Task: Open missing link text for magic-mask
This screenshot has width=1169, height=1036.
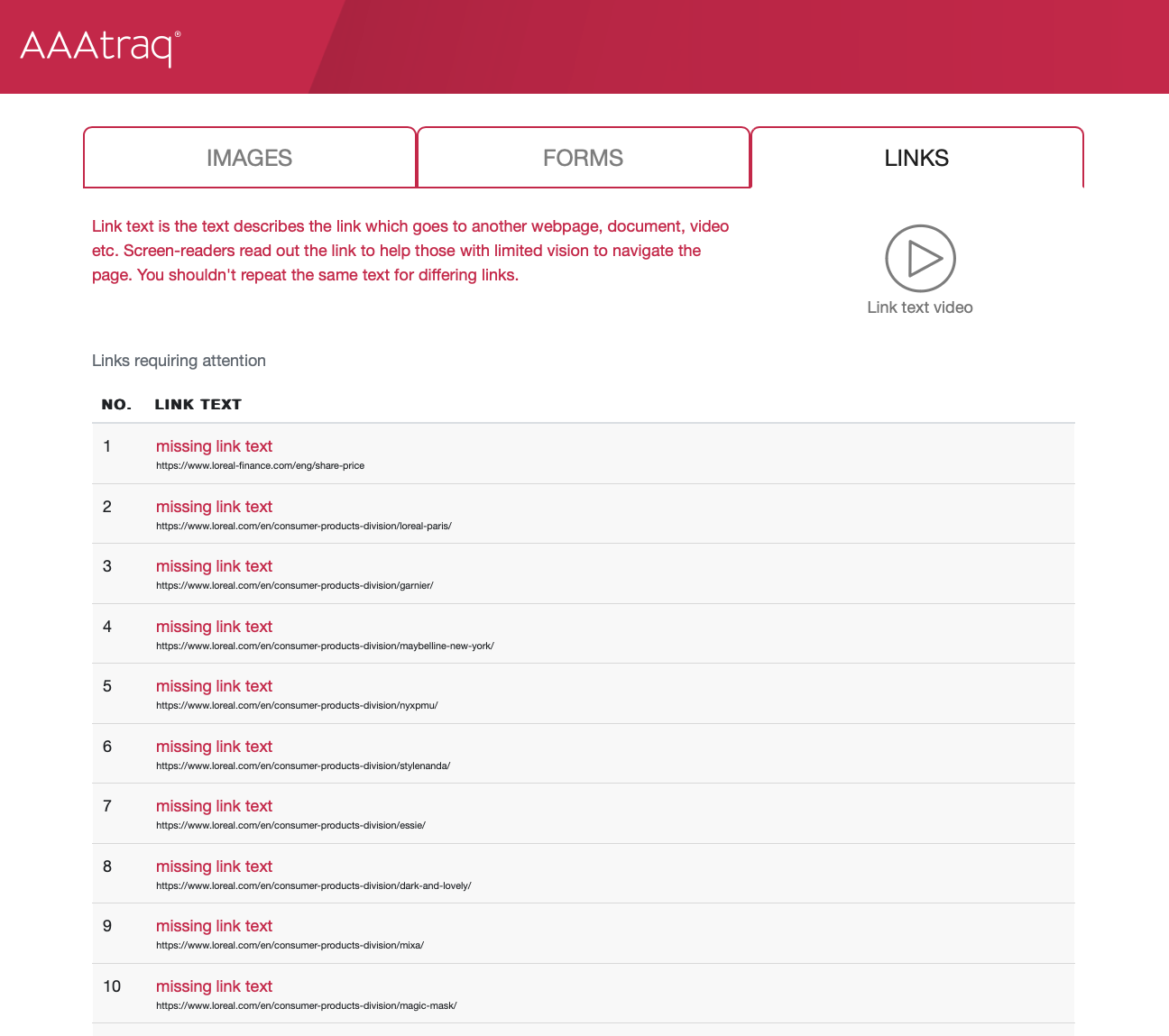Action: (x=214, y=986)
